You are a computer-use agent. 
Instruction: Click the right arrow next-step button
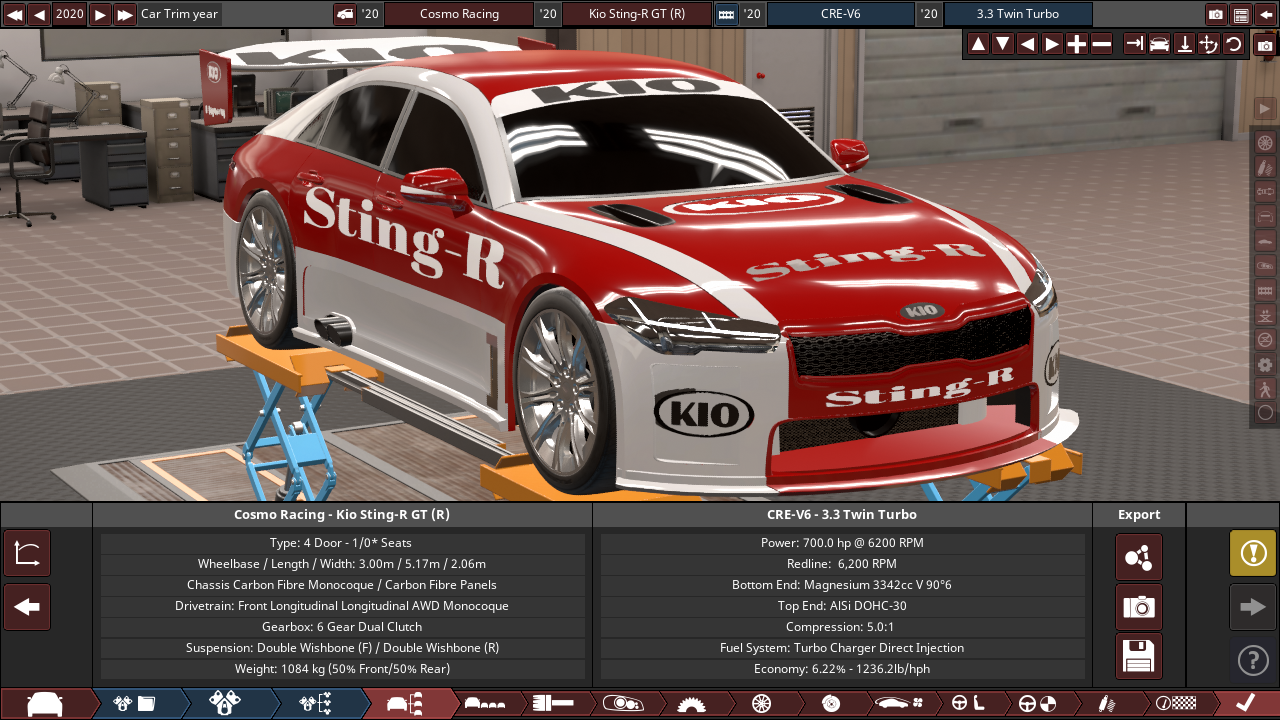(x=1253, y=607)
